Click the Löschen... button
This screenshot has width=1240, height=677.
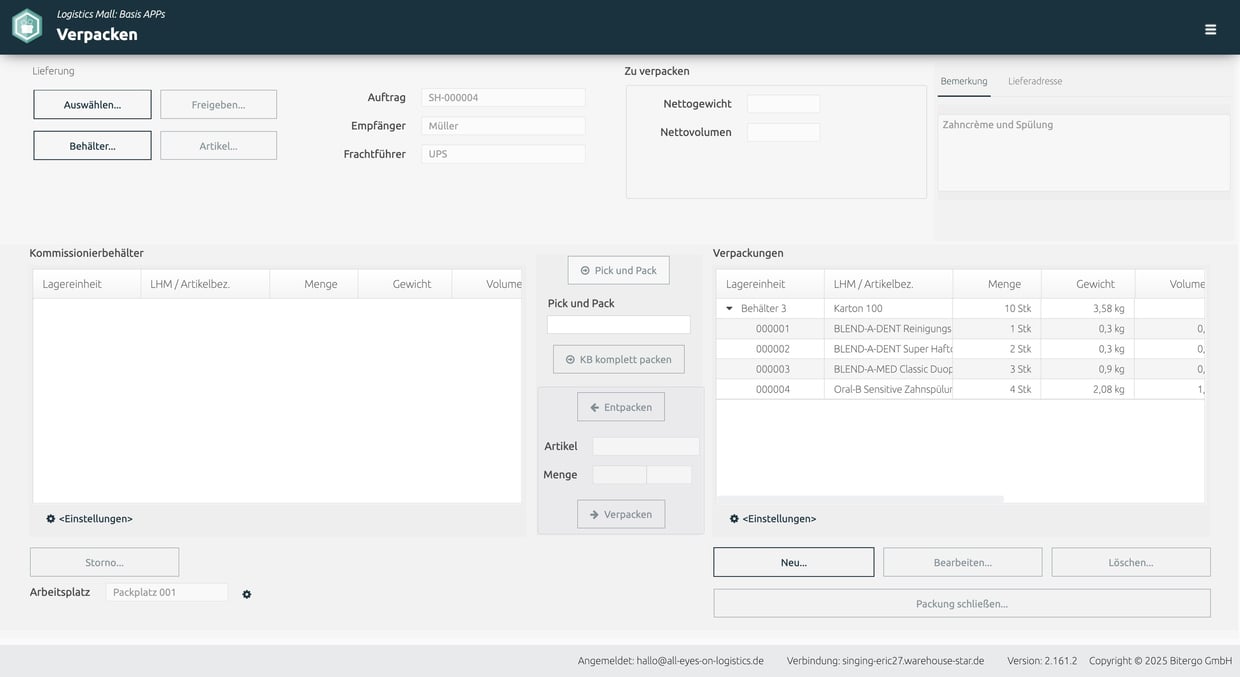click(1131, 562)
